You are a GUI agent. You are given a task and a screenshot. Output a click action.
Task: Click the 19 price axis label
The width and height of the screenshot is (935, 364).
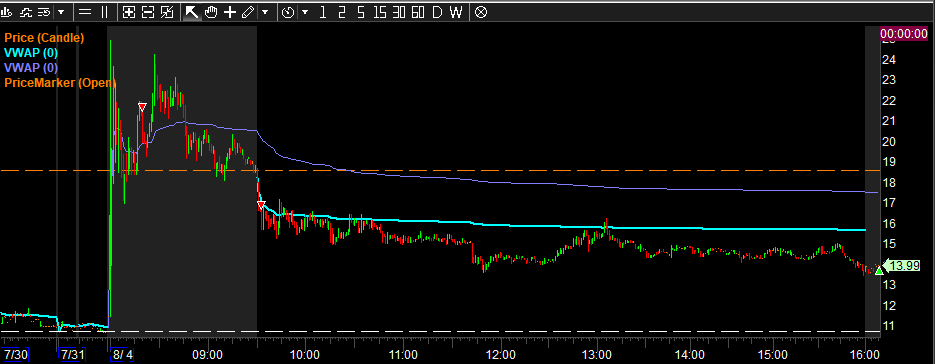point(888,162)
